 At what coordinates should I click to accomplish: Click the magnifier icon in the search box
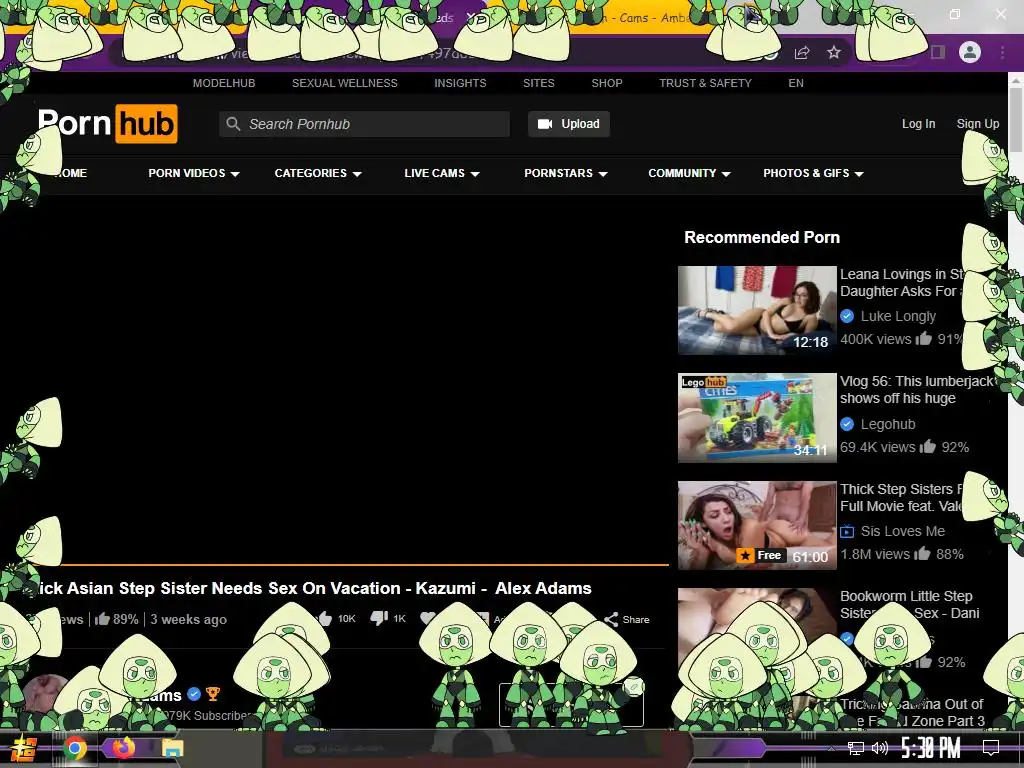[x=233, y=123]
